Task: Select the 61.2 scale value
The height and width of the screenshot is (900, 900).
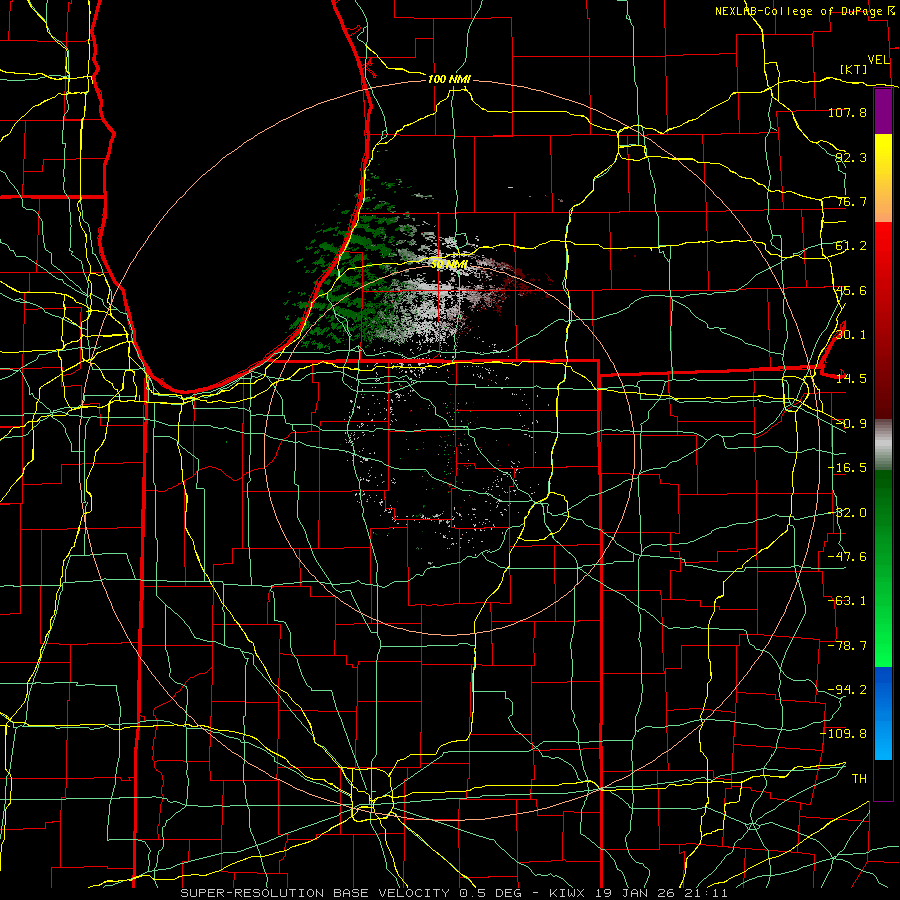Action: [x=851, y=246]
